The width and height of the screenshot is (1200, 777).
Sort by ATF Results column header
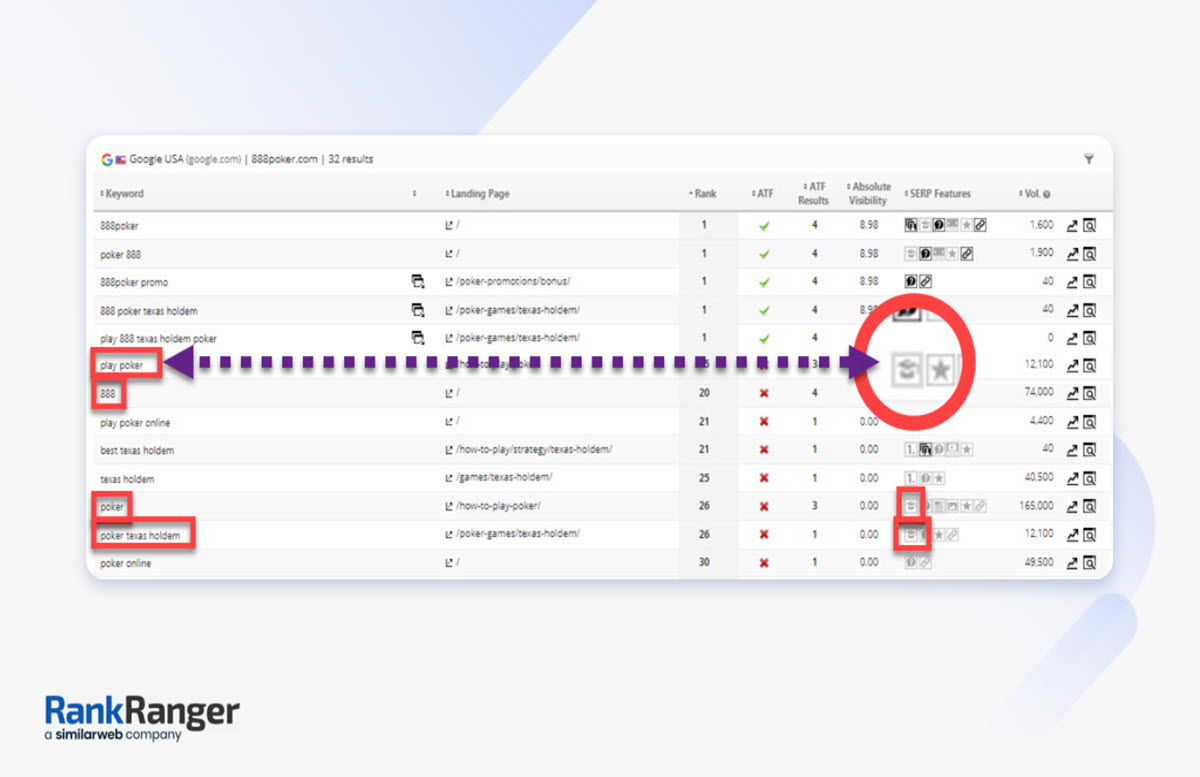coord(813,193)
